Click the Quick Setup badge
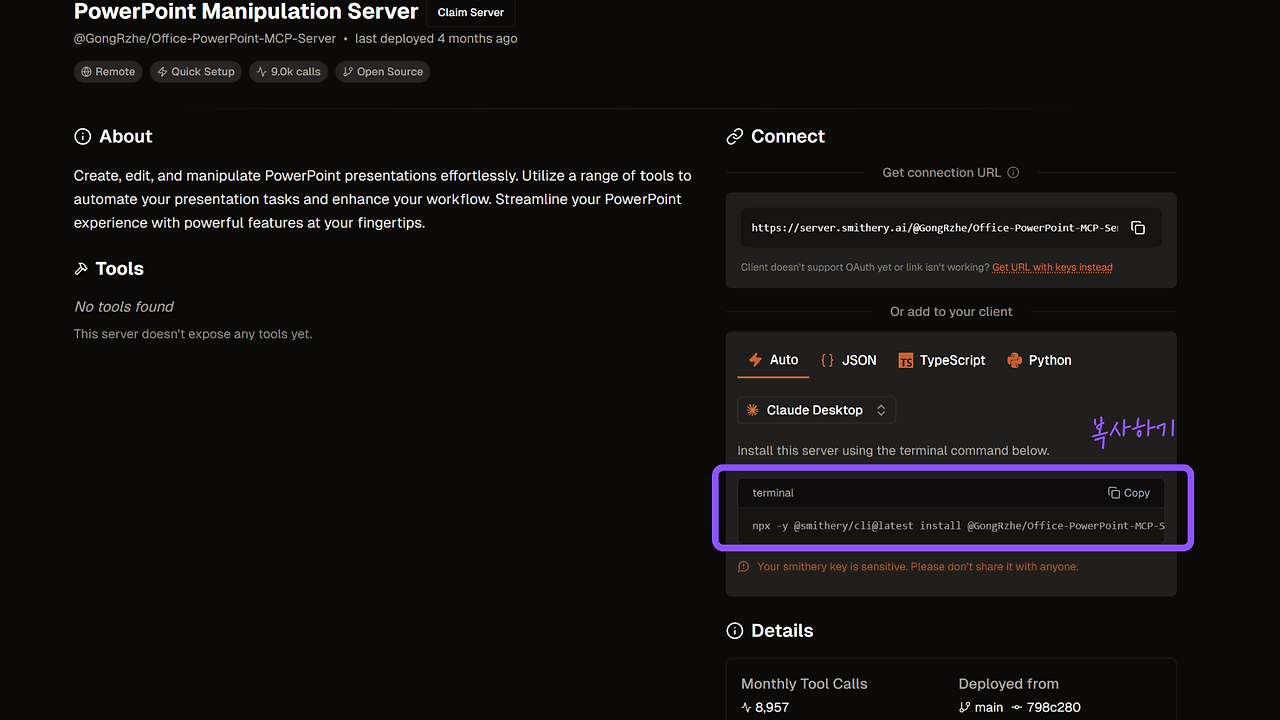This screenshot has height=720, width=1280. tap(196, 72)
